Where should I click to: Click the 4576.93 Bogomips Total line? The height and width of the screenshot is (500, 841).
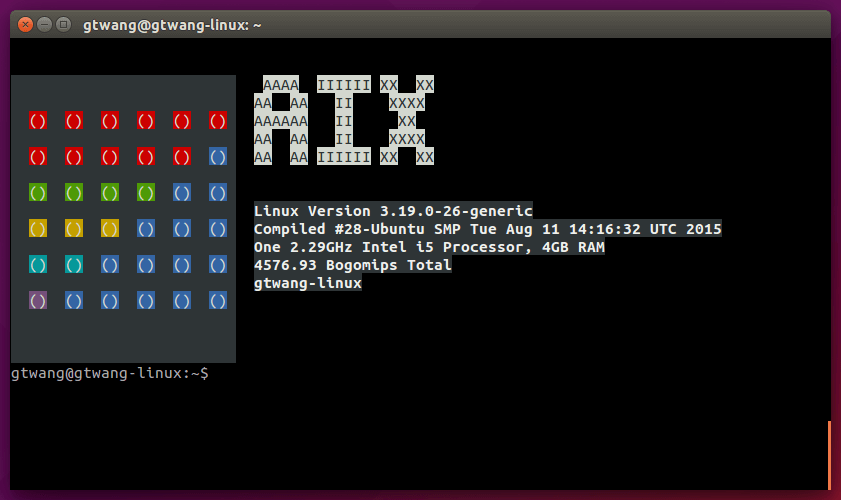(x=352, y=265)
